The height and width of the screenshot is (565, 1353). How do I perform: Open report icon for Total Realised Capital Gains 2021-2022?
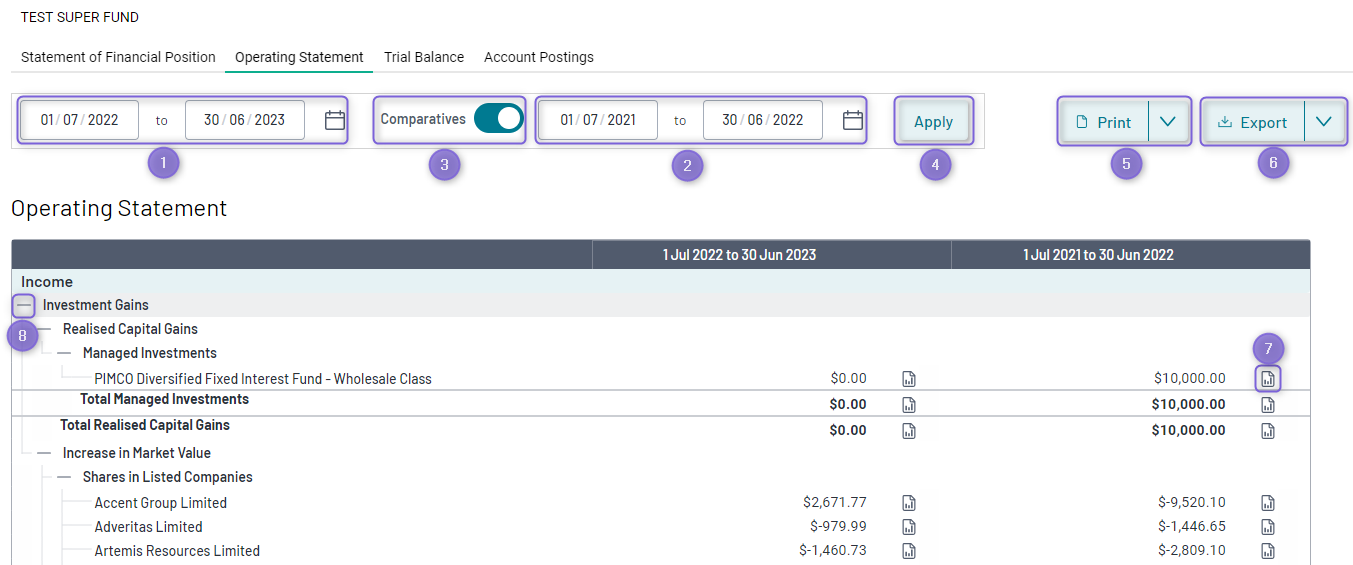click(1268, 431)
